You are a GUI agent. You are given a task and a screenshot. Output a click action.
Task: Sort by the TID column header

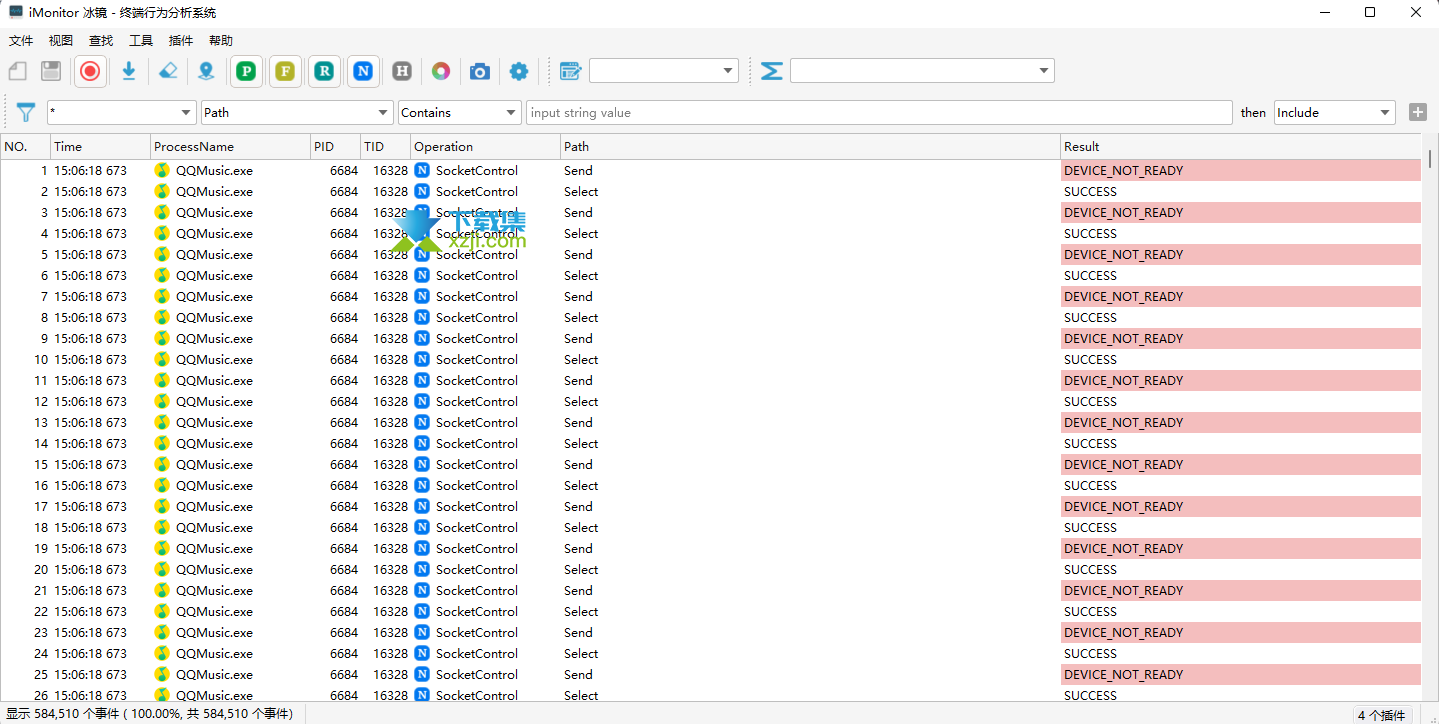[x=385, y=147]
